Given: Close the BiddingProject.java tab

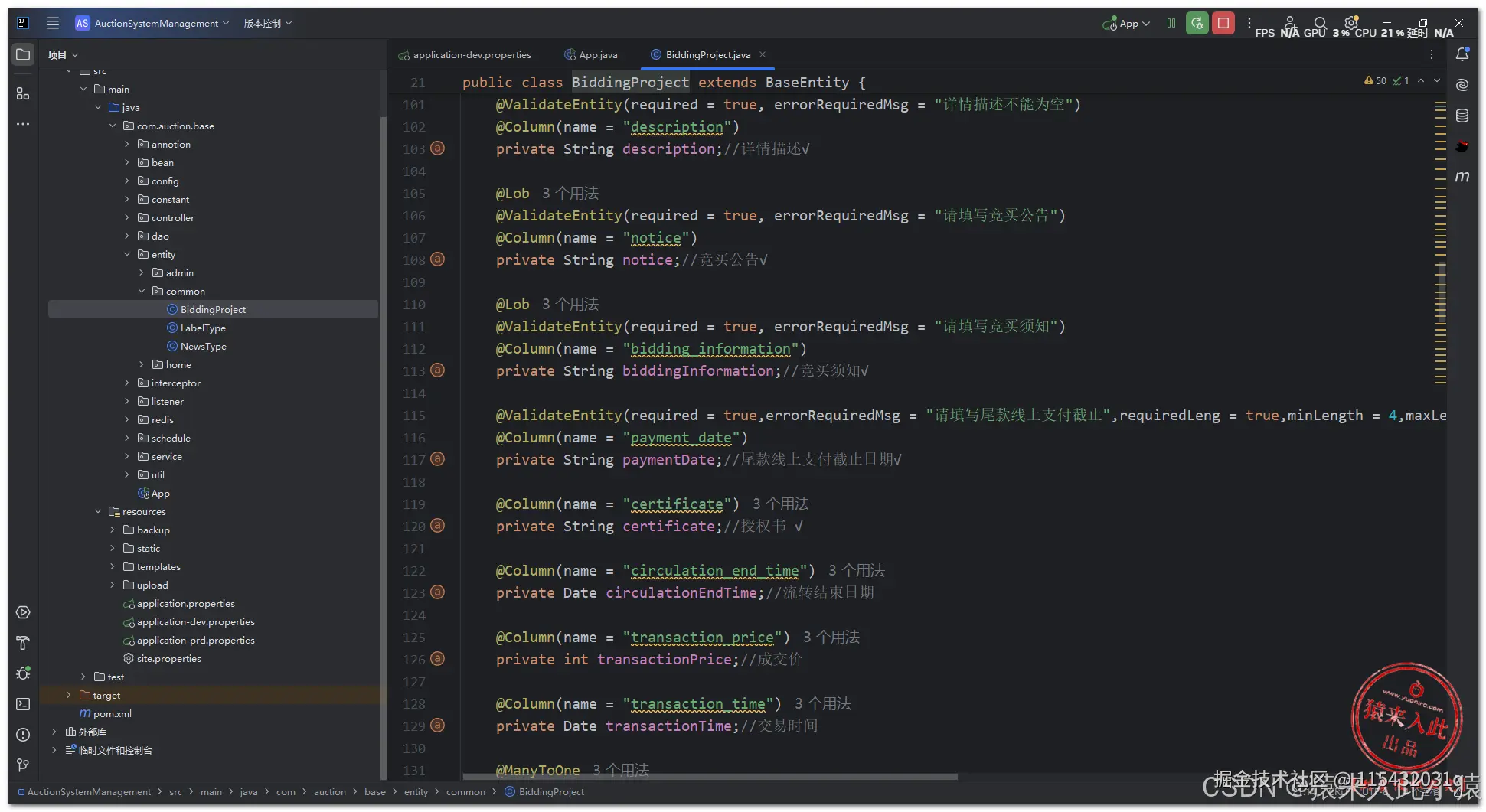Looking at the screenshot, I should (763, 54).
